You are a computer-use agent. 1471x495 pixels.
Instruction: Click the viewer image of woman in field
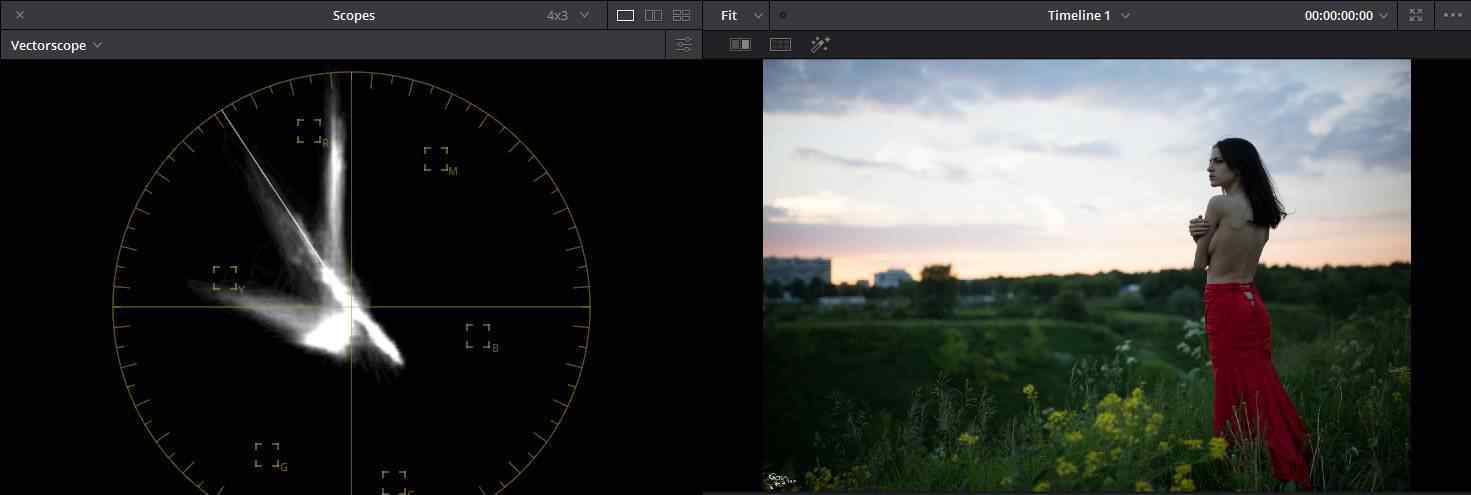pyautogui.click(x=1087, y=275)
